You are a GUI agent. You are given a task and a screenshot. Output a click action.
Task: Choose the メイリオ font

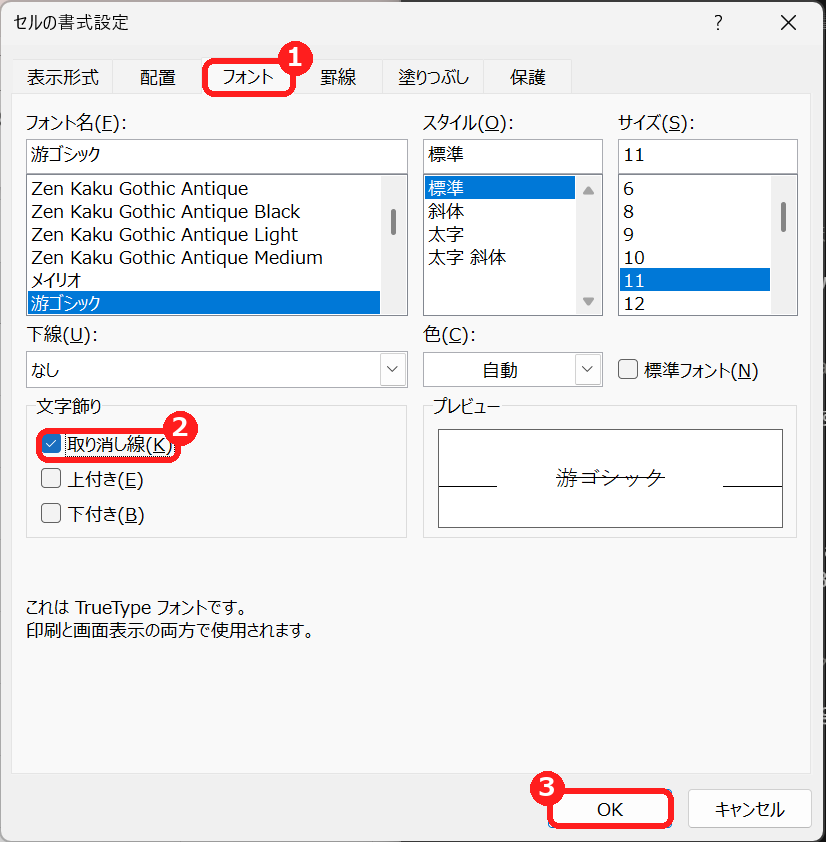pos(204,280)
